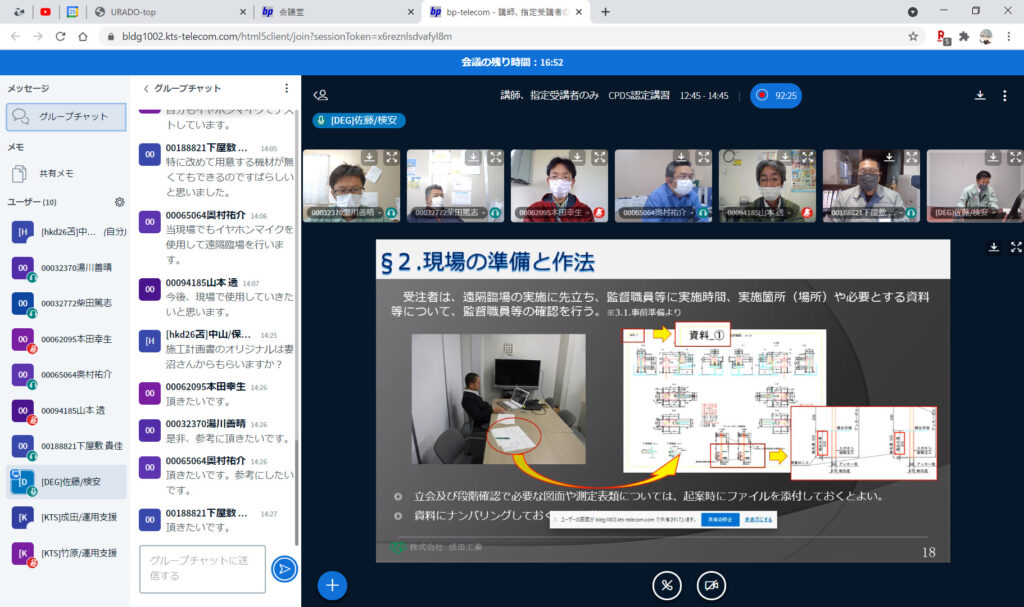Select グループチャット in the messages list
Image resolution: width=1024 pixels, height=607 pixels.
pyautogui.click(x=66, y=117)
